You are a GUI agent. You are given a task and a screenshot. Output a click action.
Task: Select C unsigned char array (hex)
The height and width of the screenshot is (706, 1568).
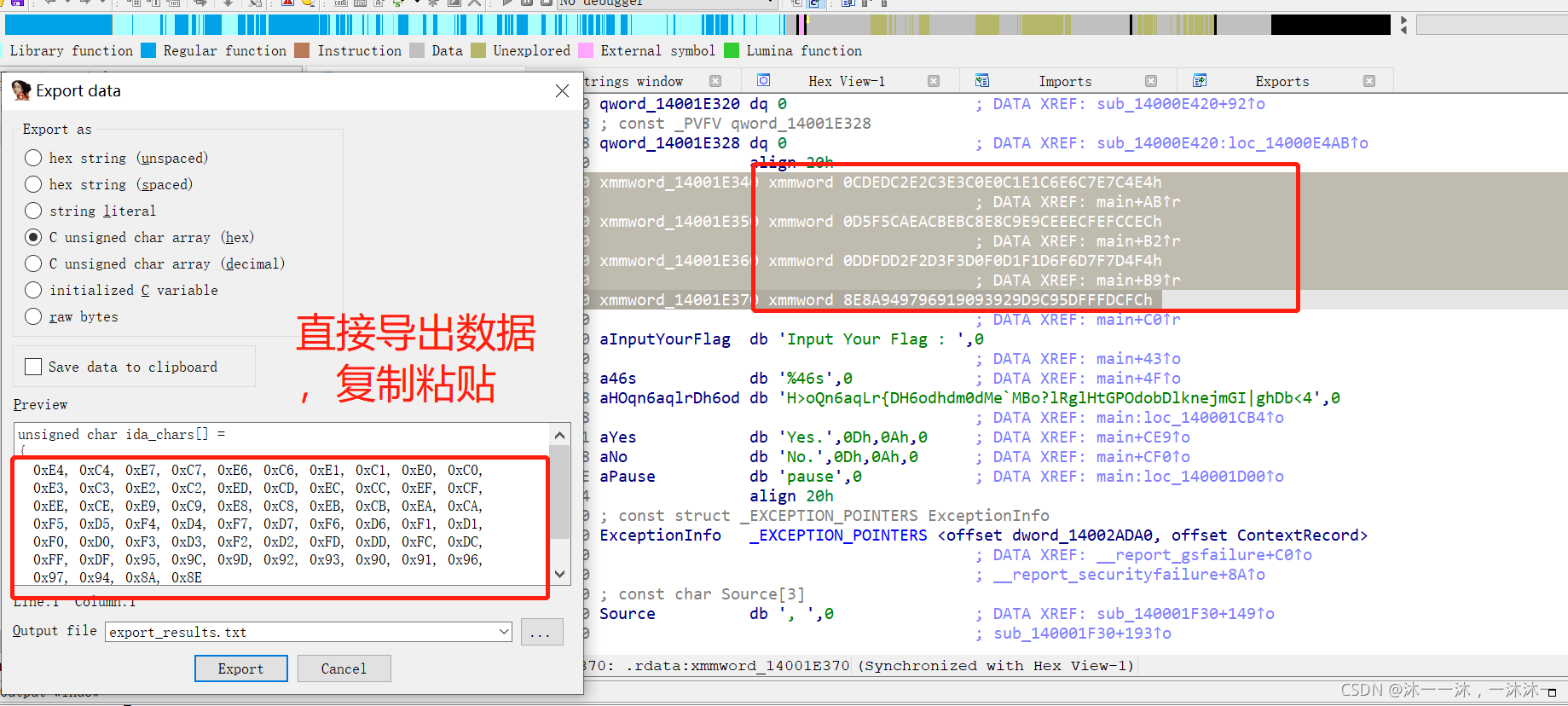(x=33, y=237)
